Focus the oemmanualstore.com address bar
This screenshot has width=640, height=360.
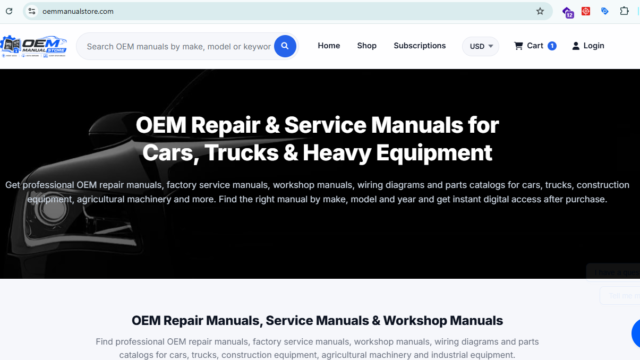287,11
